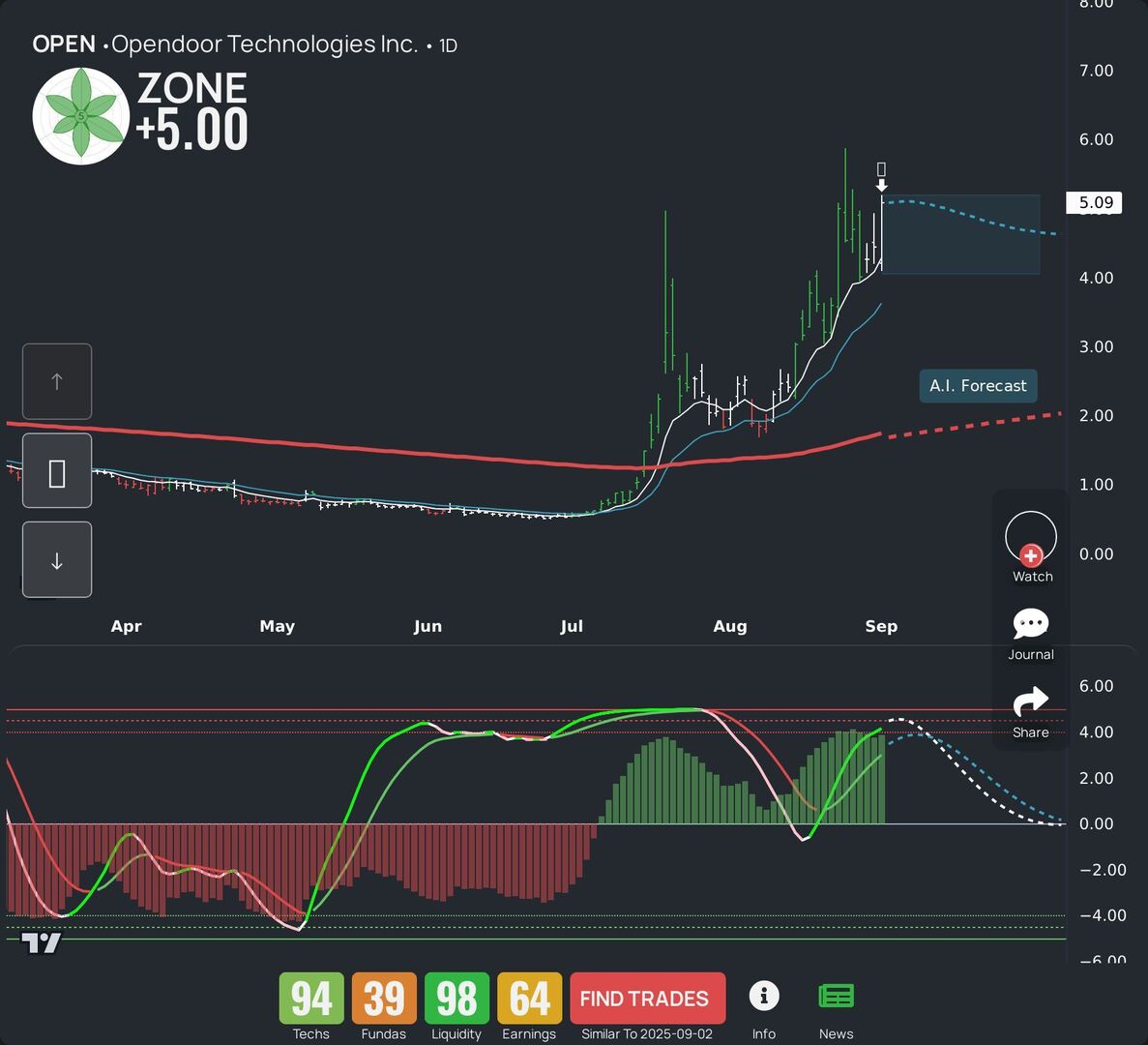The height and width of the screenshot is (1045, 1148).
Task: Click the Aug month label on axis
Action: point(730,626)
